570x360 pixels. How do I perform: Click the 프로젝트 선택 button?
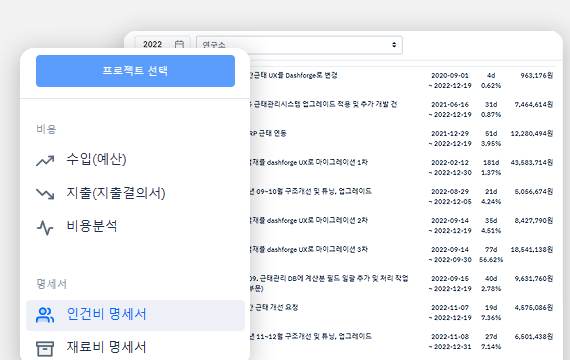[135, 71]
